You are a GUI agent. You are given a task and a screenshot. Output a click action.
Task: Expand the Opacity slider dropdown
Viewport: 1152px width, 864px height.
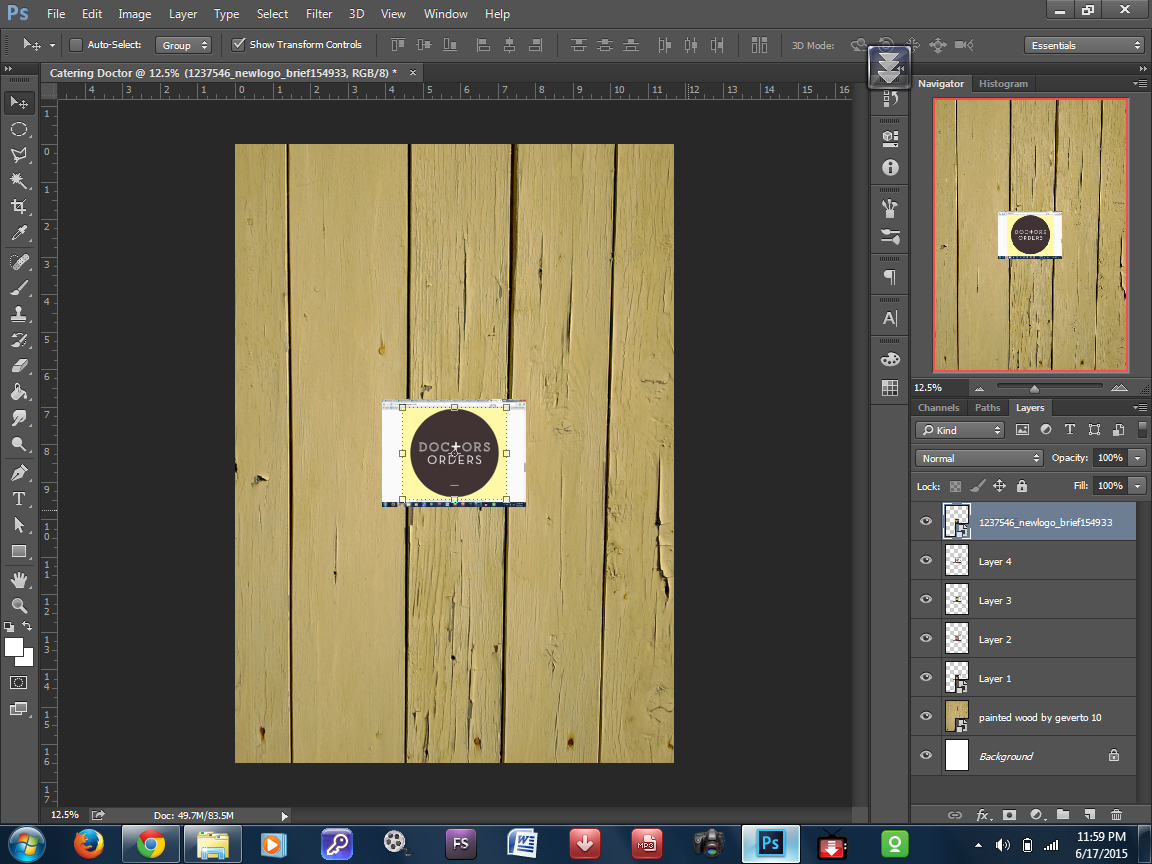click(1137, 458)
